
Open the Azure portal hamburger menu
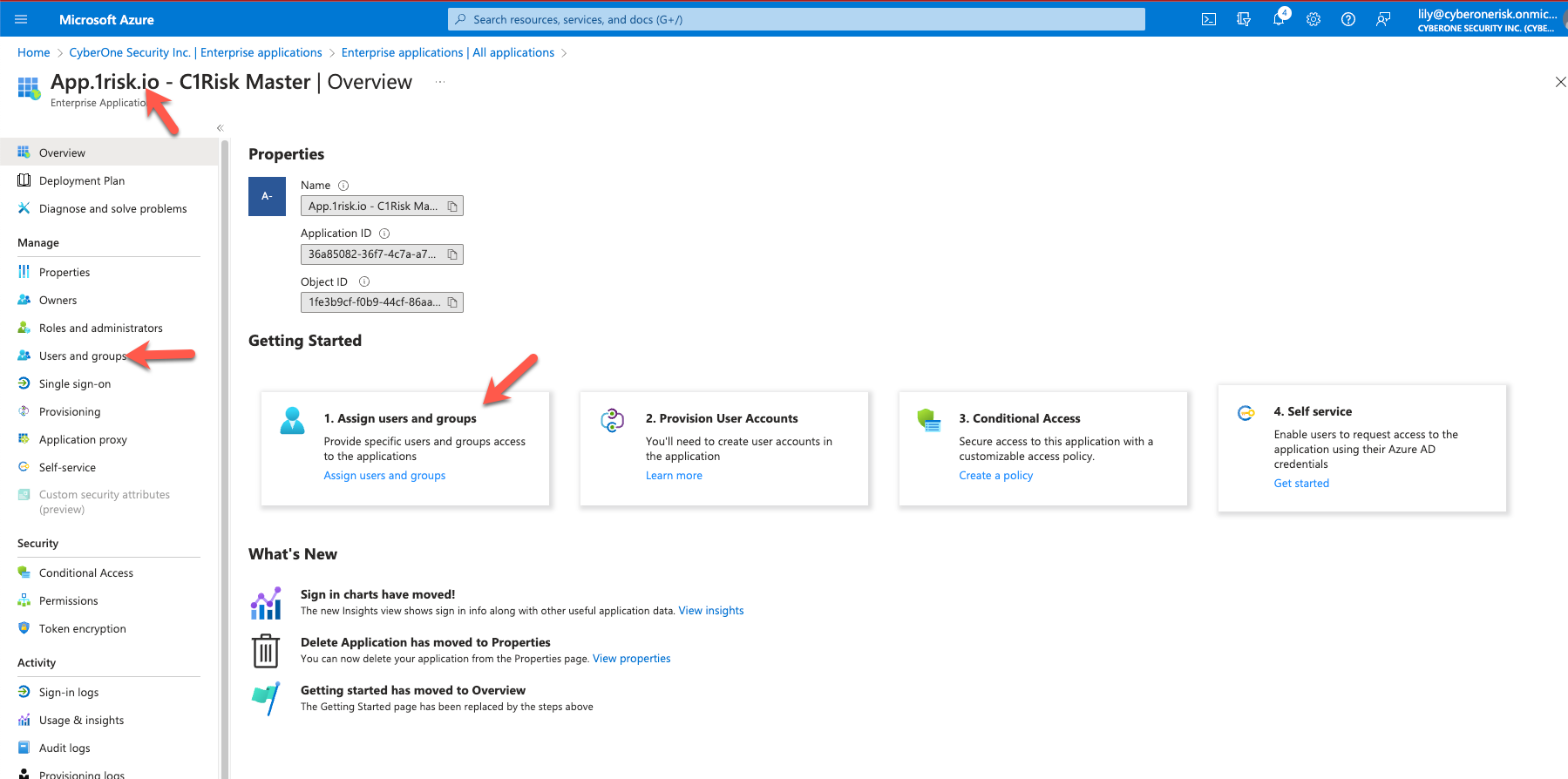click(22, 19)
